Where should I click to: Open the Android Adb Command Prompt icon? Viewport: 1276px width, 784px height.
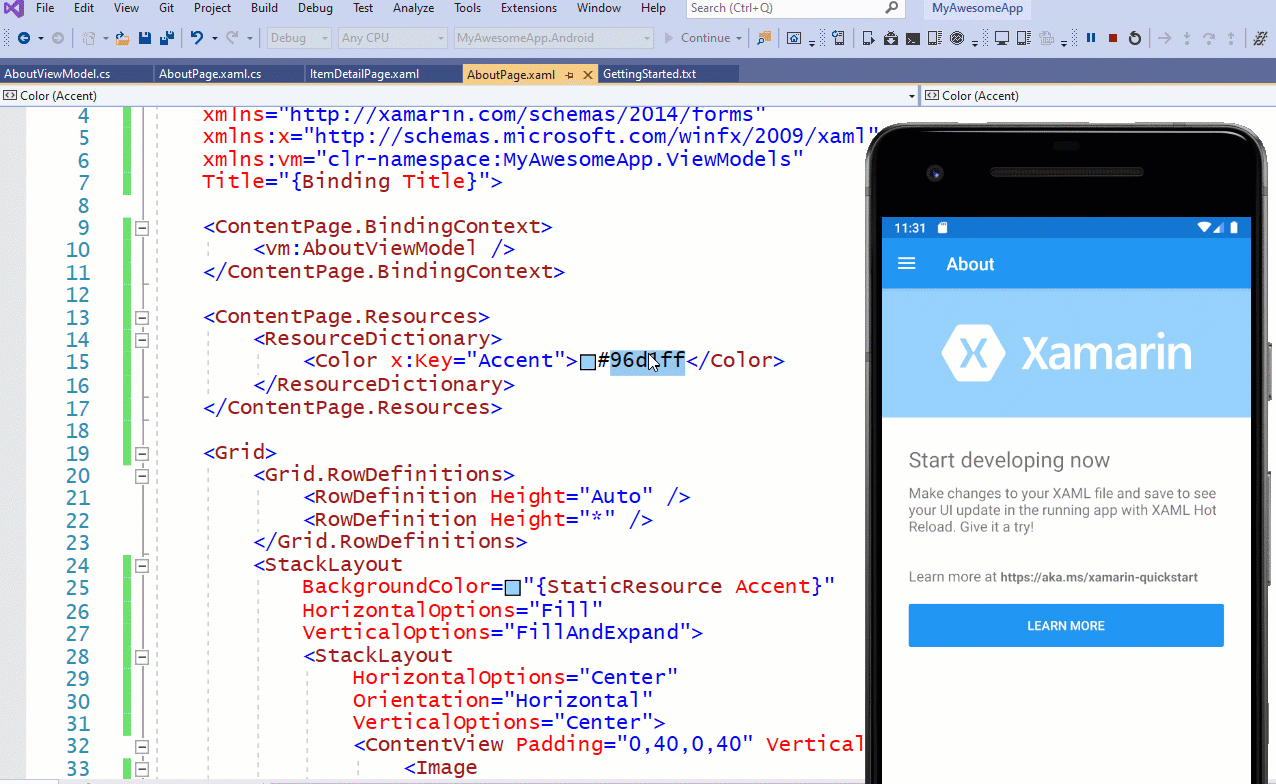tap(913, 38)
